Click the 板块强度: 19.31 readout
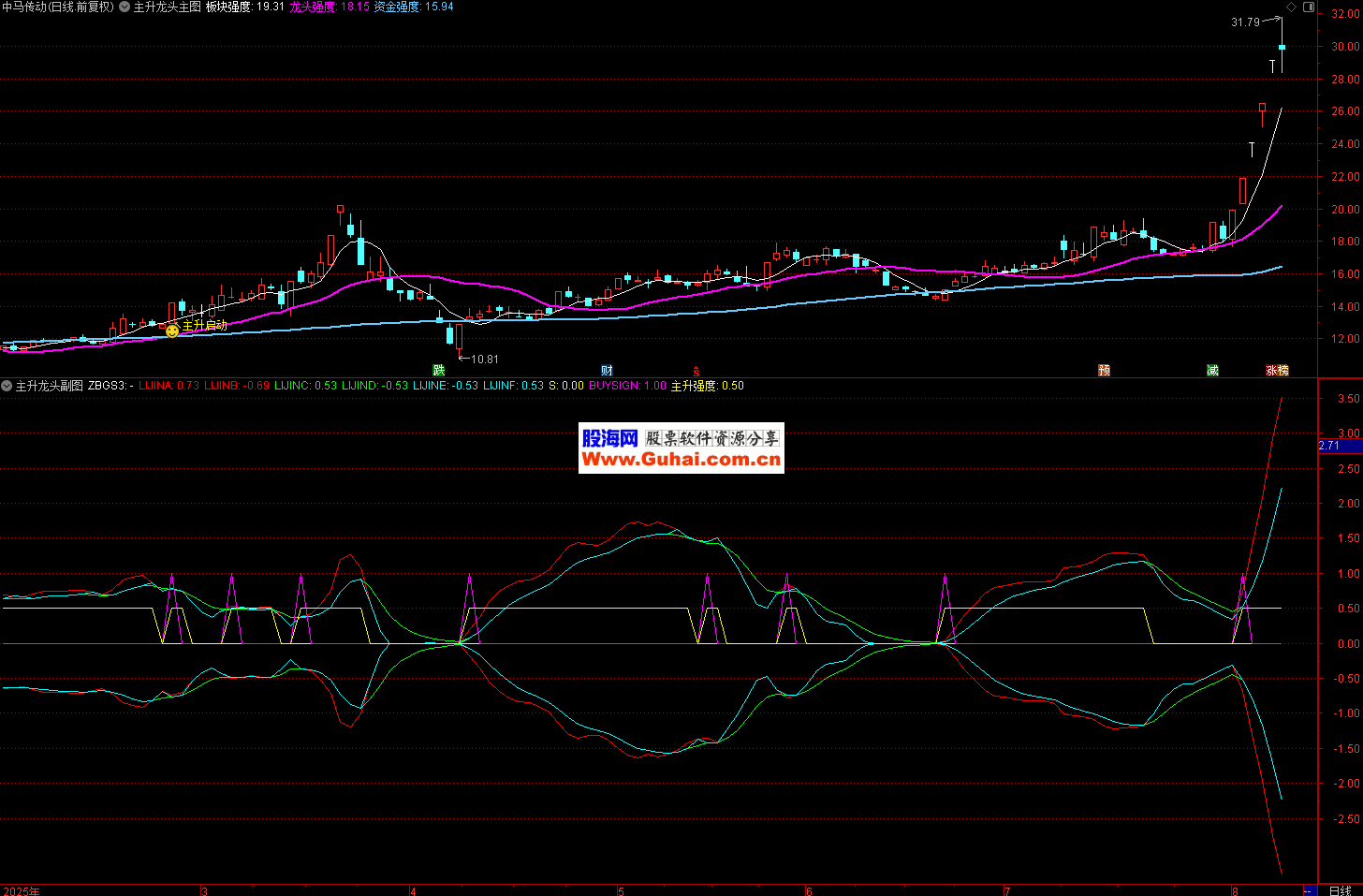 (244, 7)
